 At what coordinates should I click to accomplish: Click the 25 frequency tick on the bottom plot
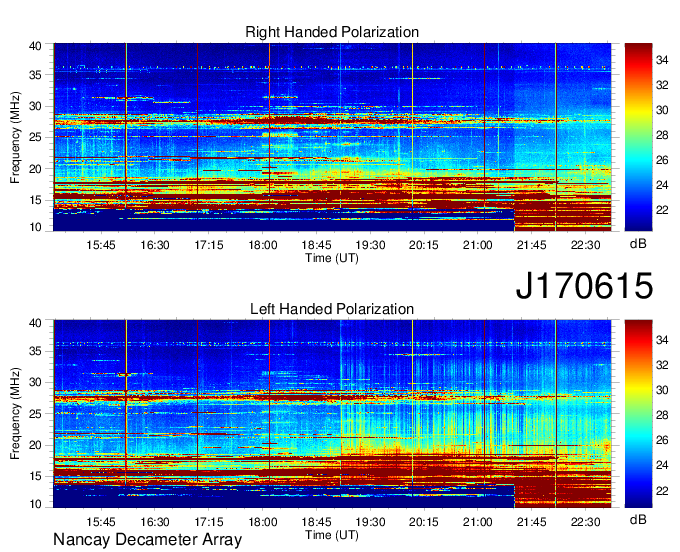pos(36,414)
